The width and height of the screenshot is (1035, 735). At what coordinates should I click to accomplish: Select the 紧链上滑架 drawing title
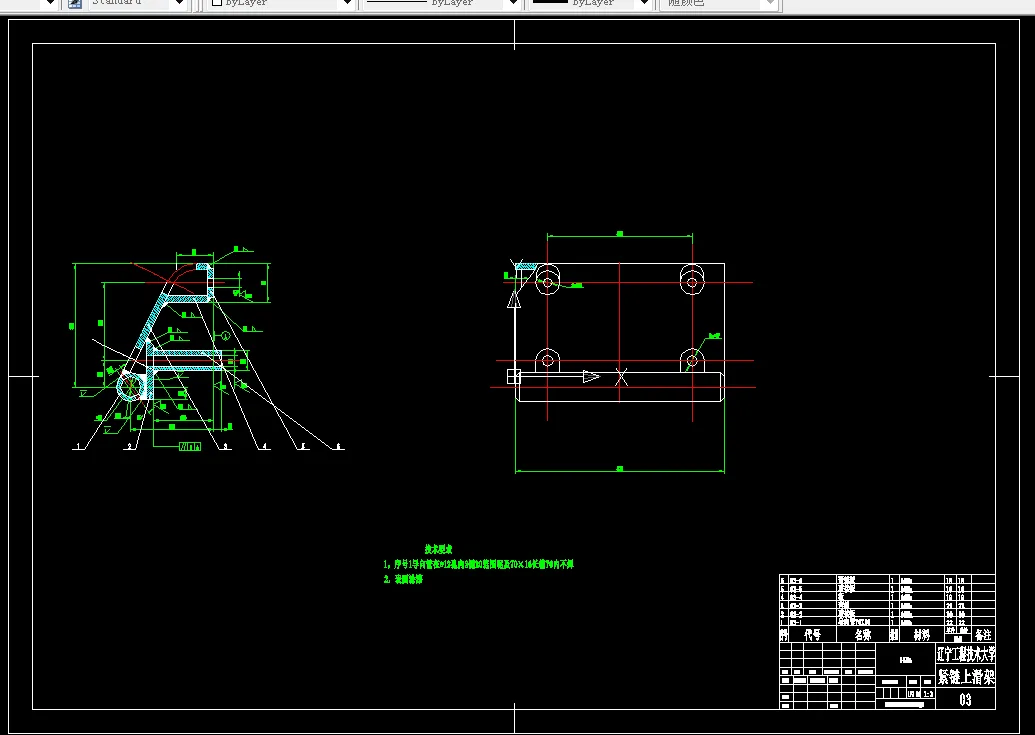point(966,676)
